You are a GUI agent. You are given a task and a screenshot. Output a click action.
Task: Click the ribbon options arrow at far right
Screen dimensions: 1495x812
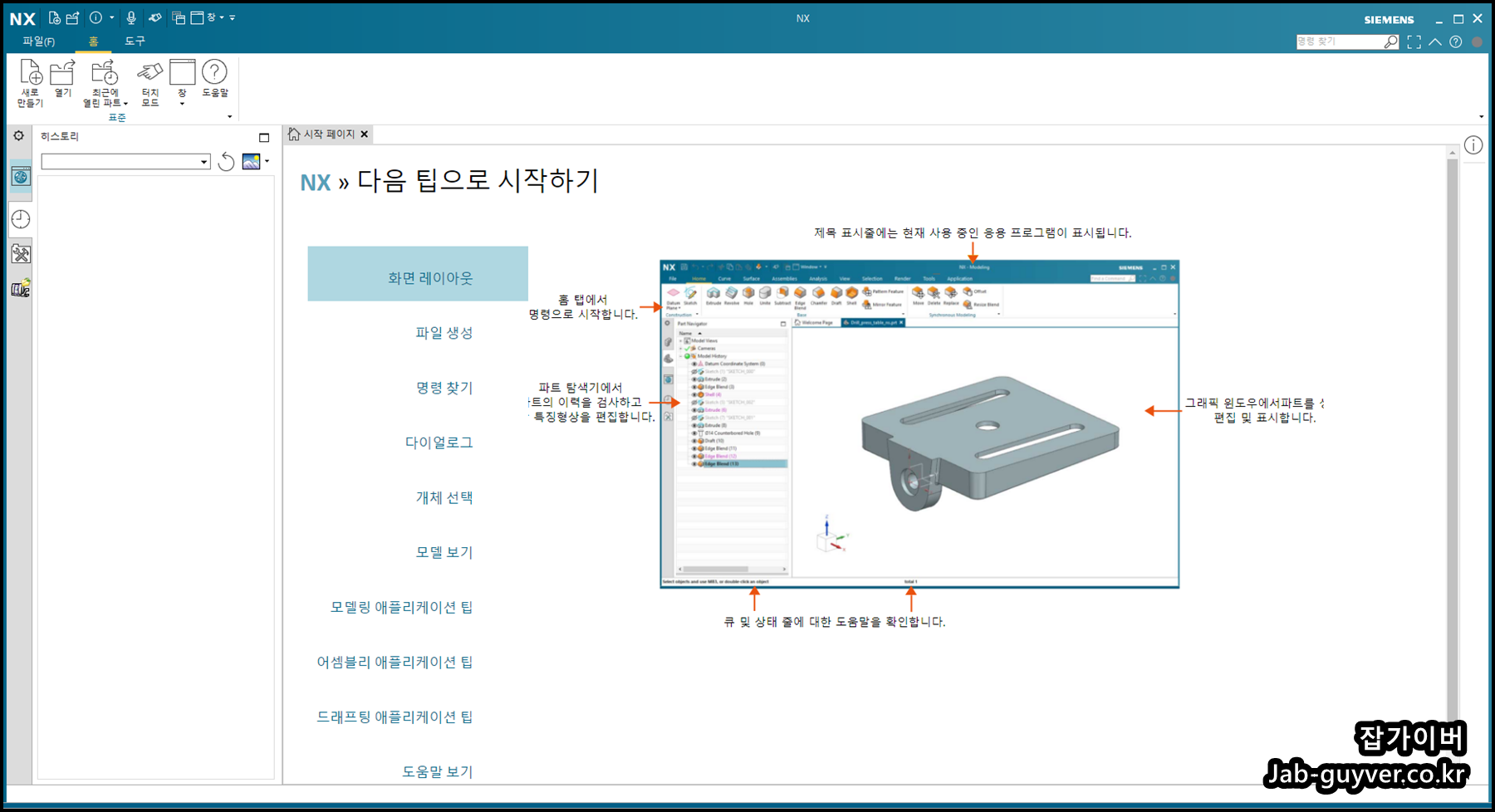click(1481, 117)
